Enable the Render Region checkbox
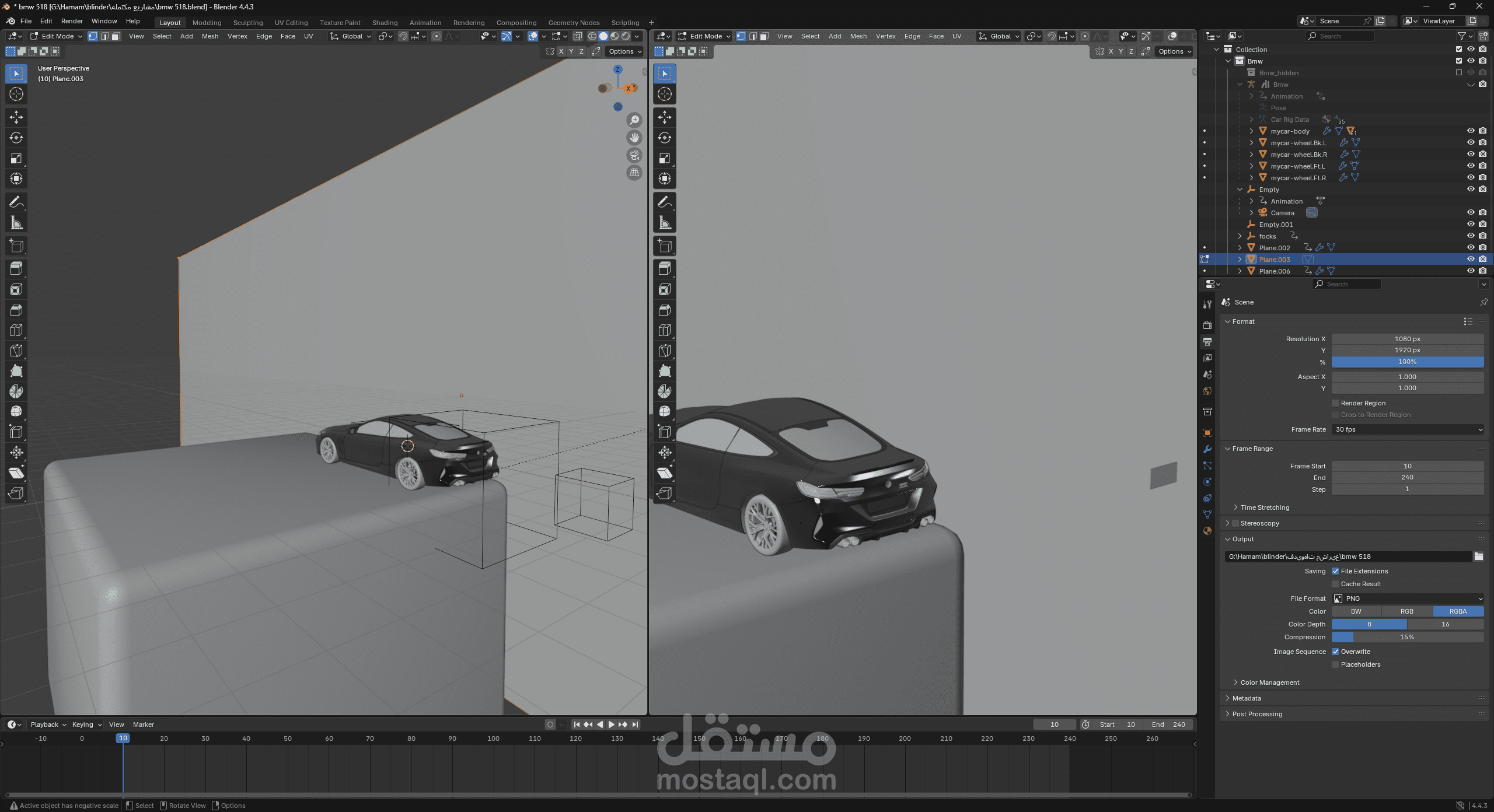 (1335, 403)
